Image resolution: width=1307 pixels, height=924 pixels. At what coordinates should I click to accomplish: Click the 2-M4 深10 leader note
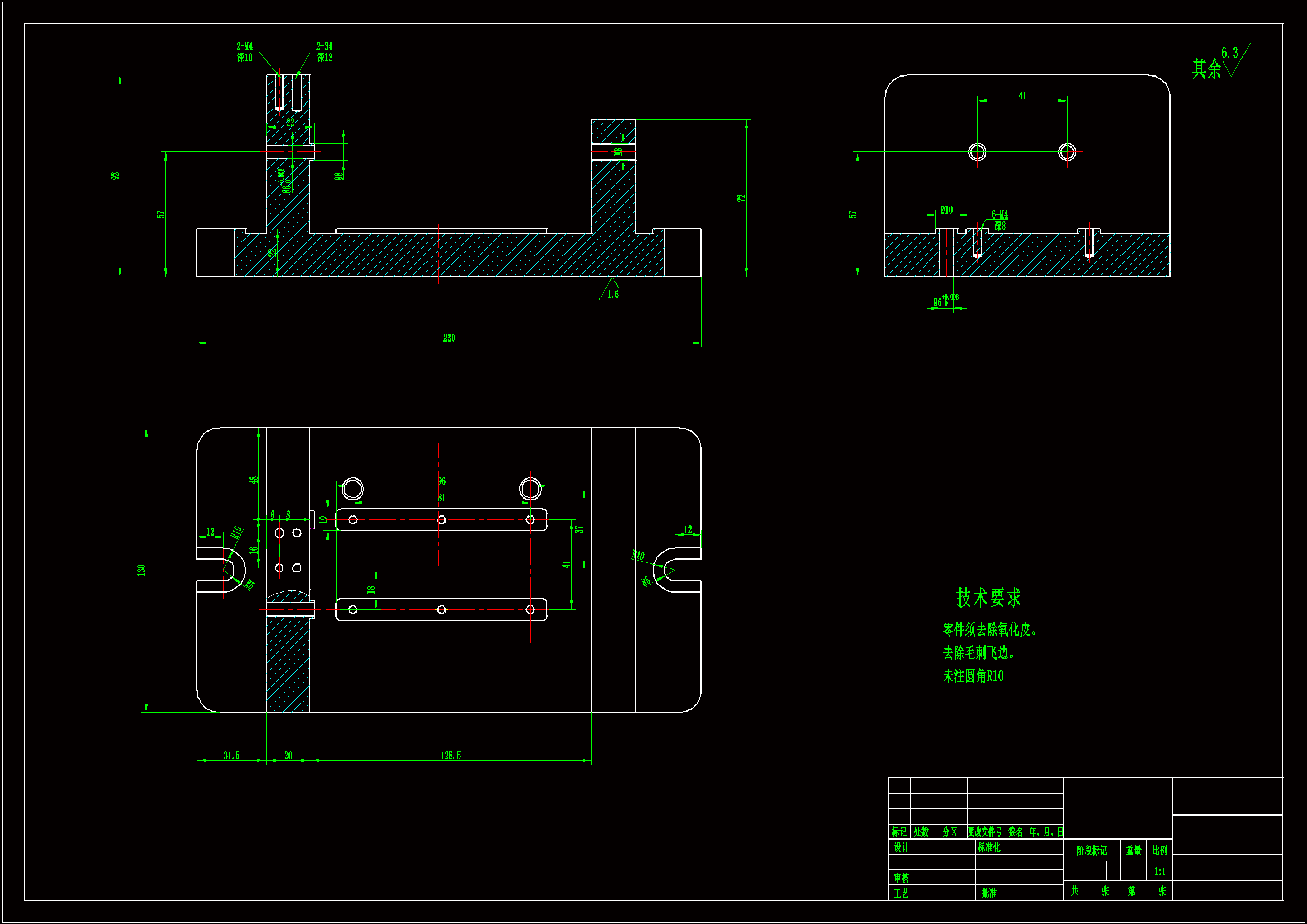coord(245,52)
